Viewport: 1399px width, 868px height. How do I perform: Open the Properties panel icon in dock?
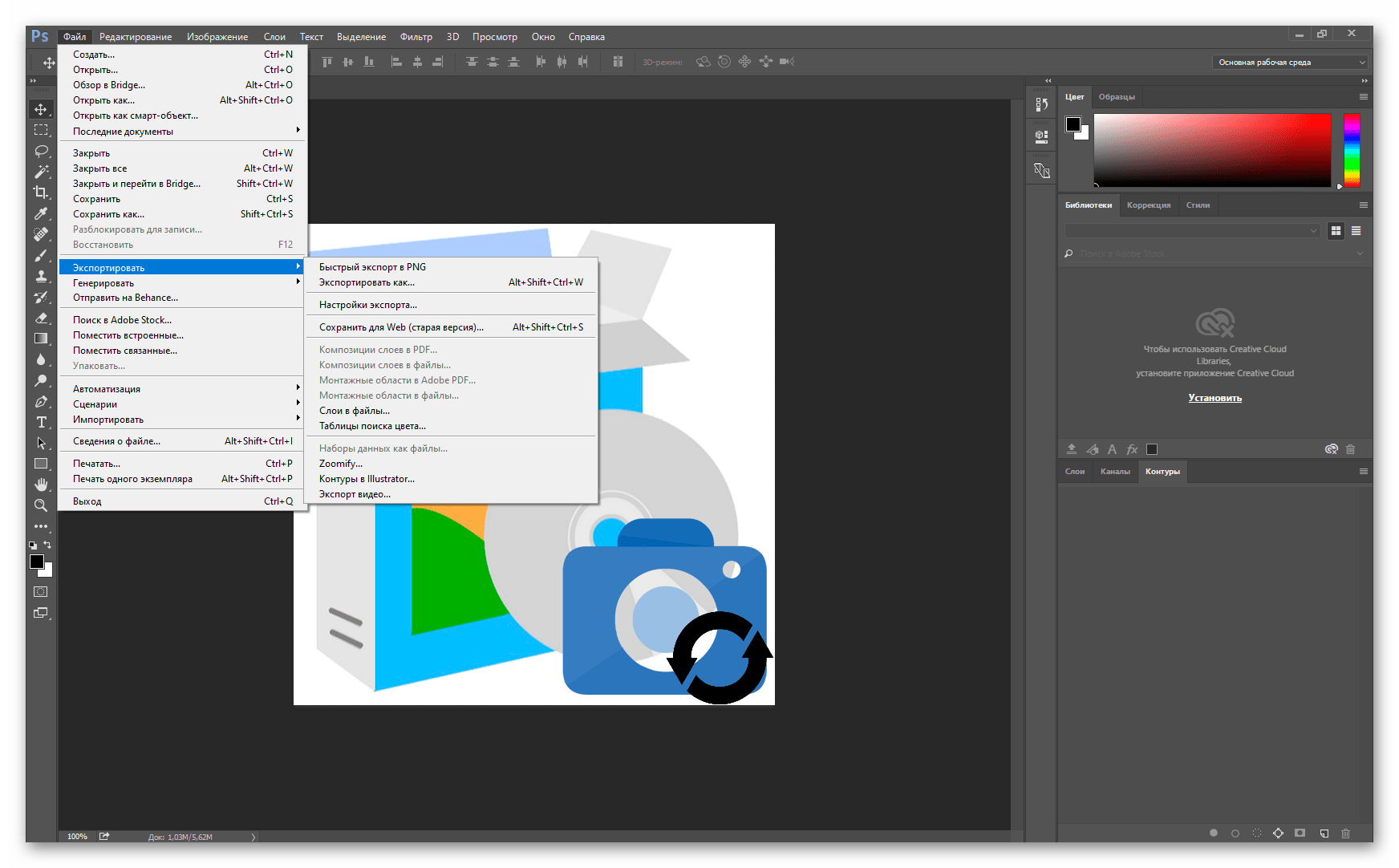pyautogui.click(x=1041, y=136)
